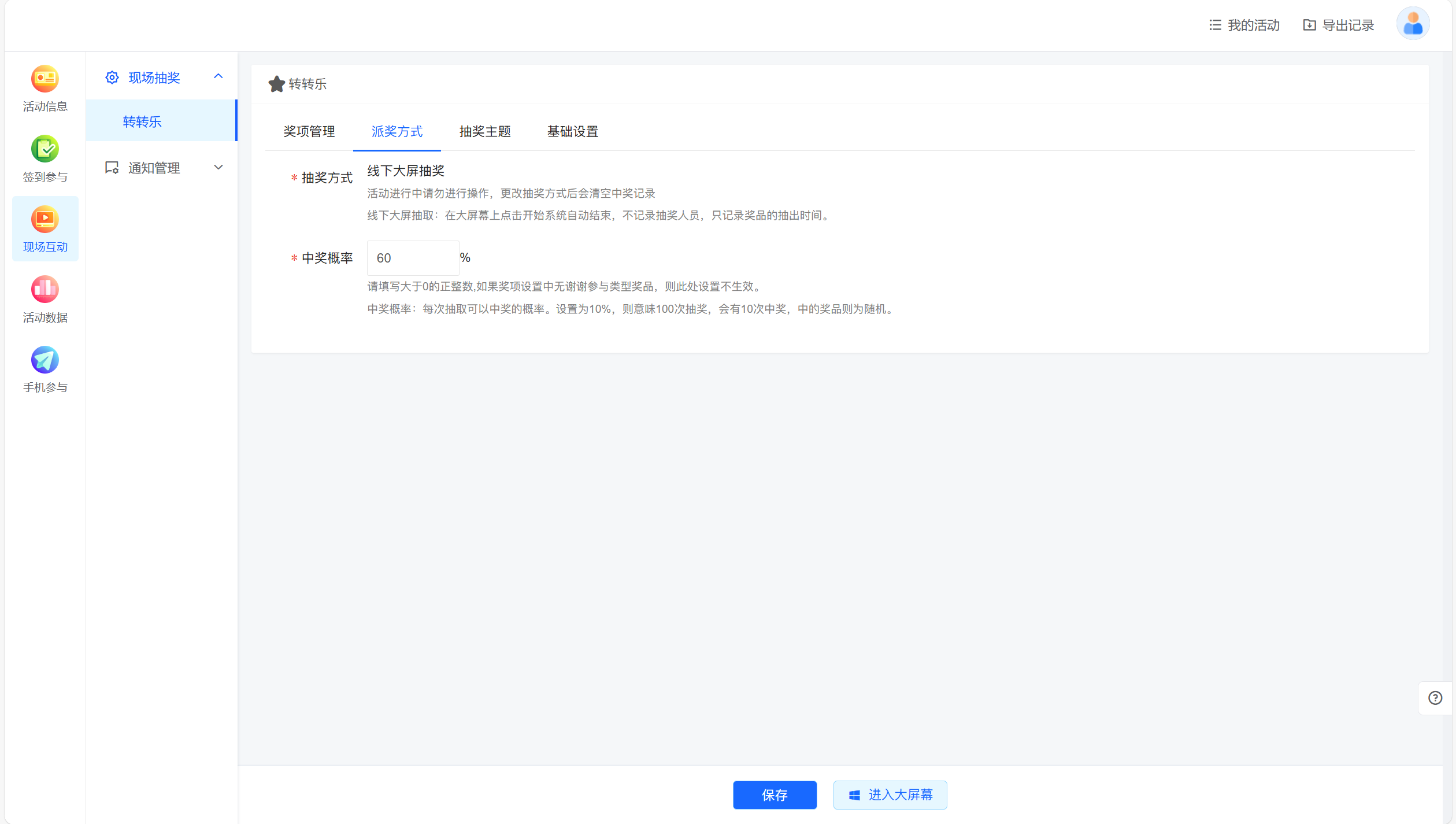Click the hint text starting 请填写大于0的正整数
Viewport: 1456px width, 824px height.
565,287
